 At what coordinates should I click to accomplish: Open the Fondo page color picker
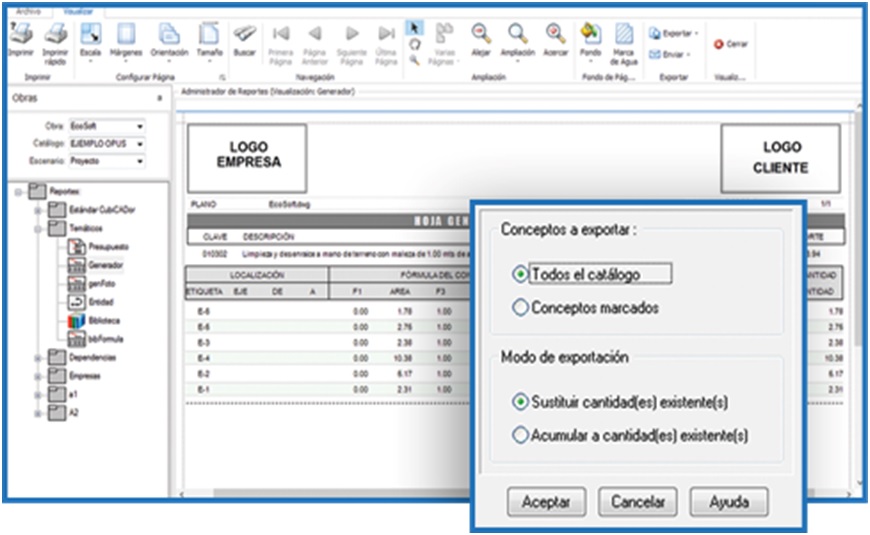(x=591, y=35)
